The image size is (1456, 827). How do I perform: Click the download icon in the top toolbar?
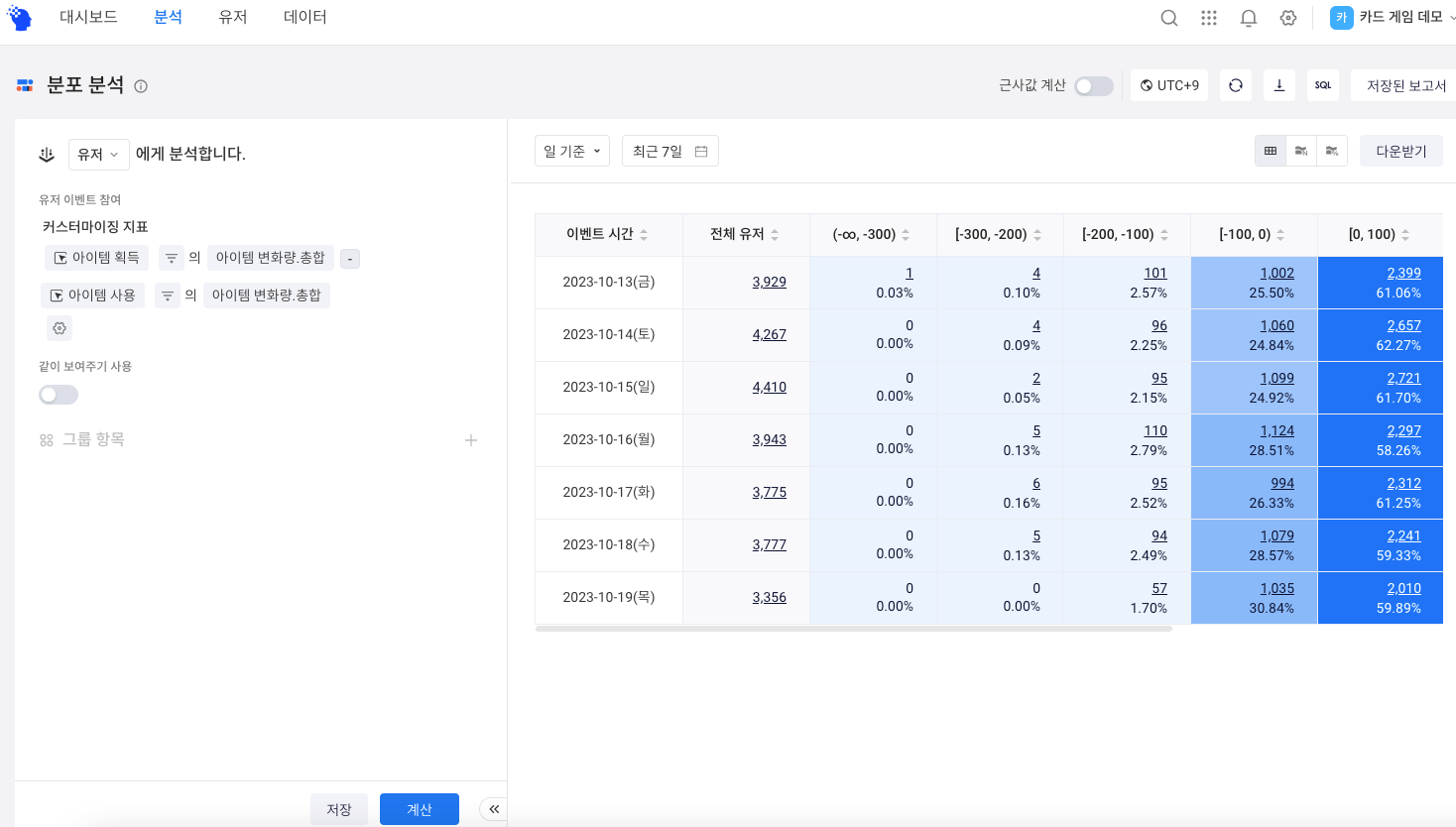tap(1278, 85)
